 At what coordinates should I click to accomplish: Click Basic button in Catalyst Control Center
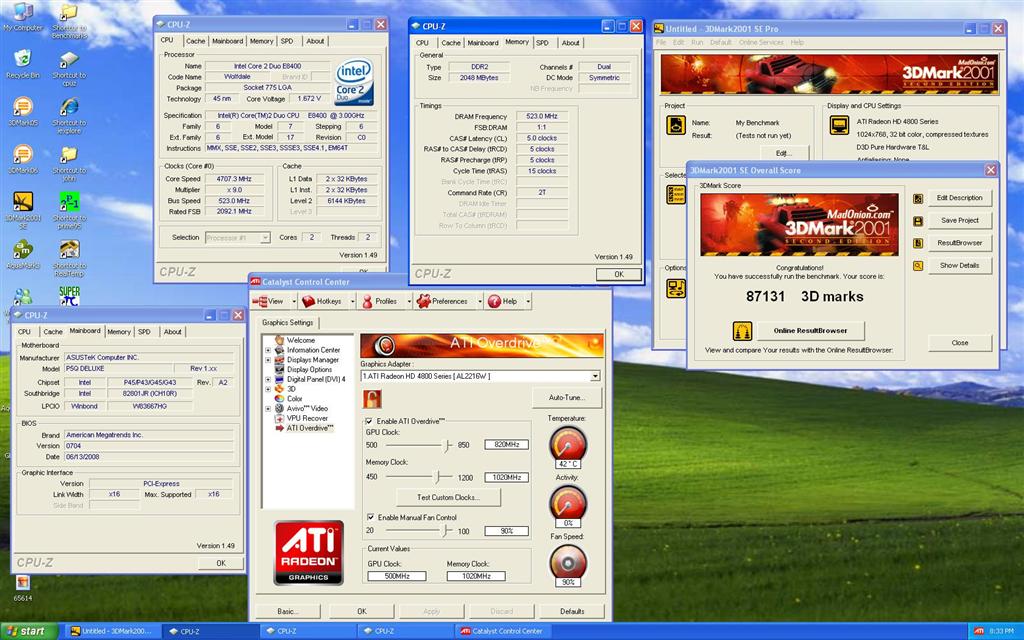coord(287,611)
